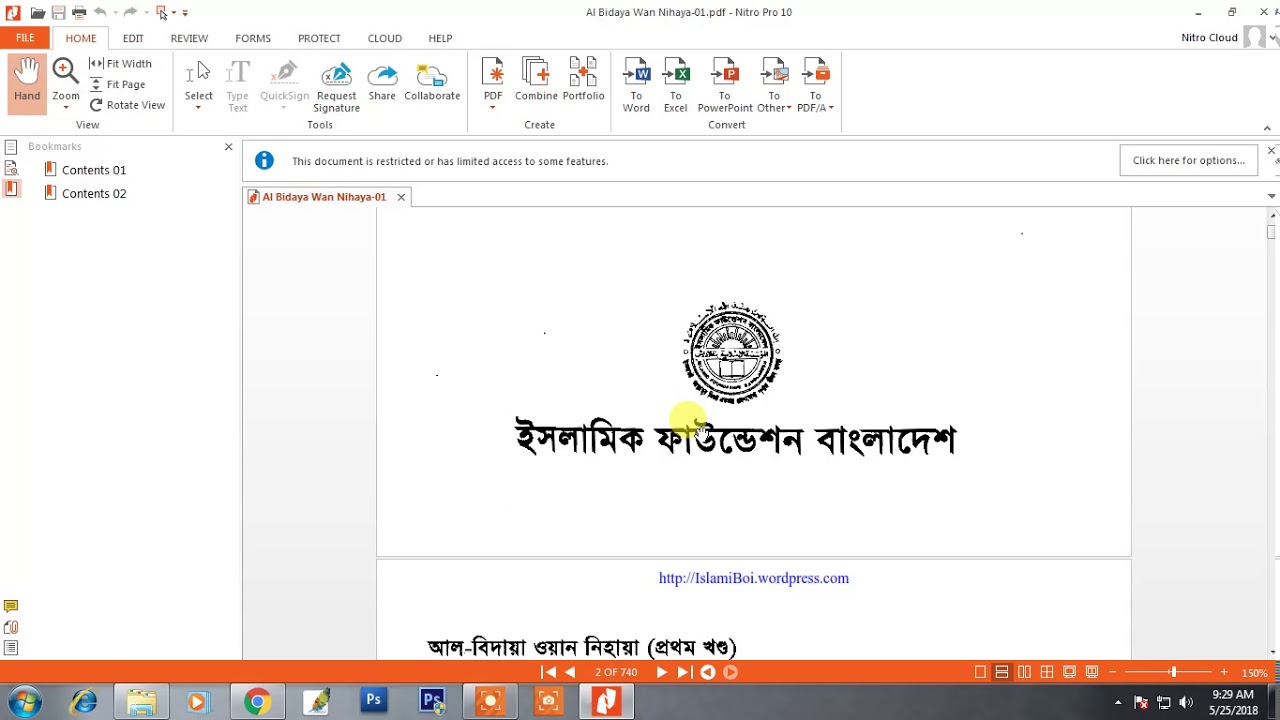Jump to the last page
The width and height of the screenshot is (1280, 720).
(x=684, y=672)
